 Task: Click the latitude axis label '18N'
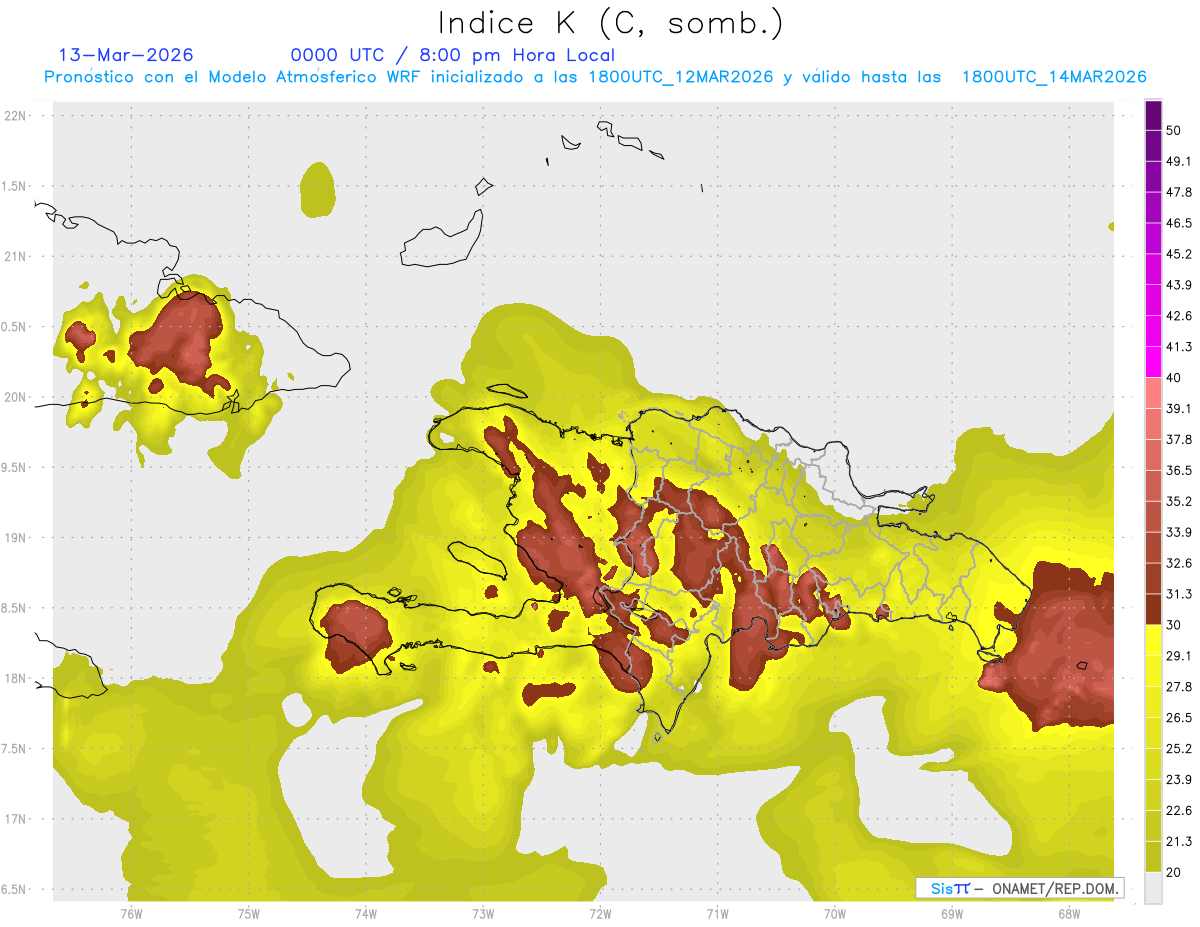[x=16, y=678]
